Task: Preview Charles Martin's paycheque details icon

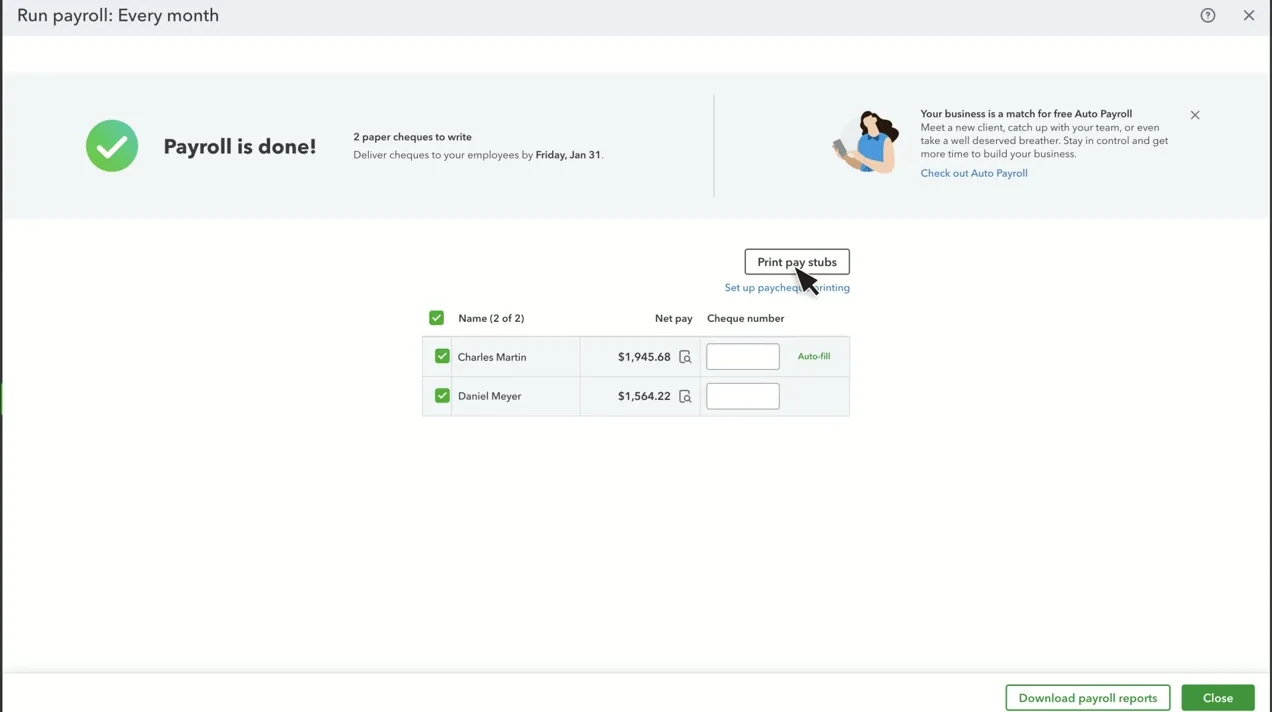Action: 685,357
